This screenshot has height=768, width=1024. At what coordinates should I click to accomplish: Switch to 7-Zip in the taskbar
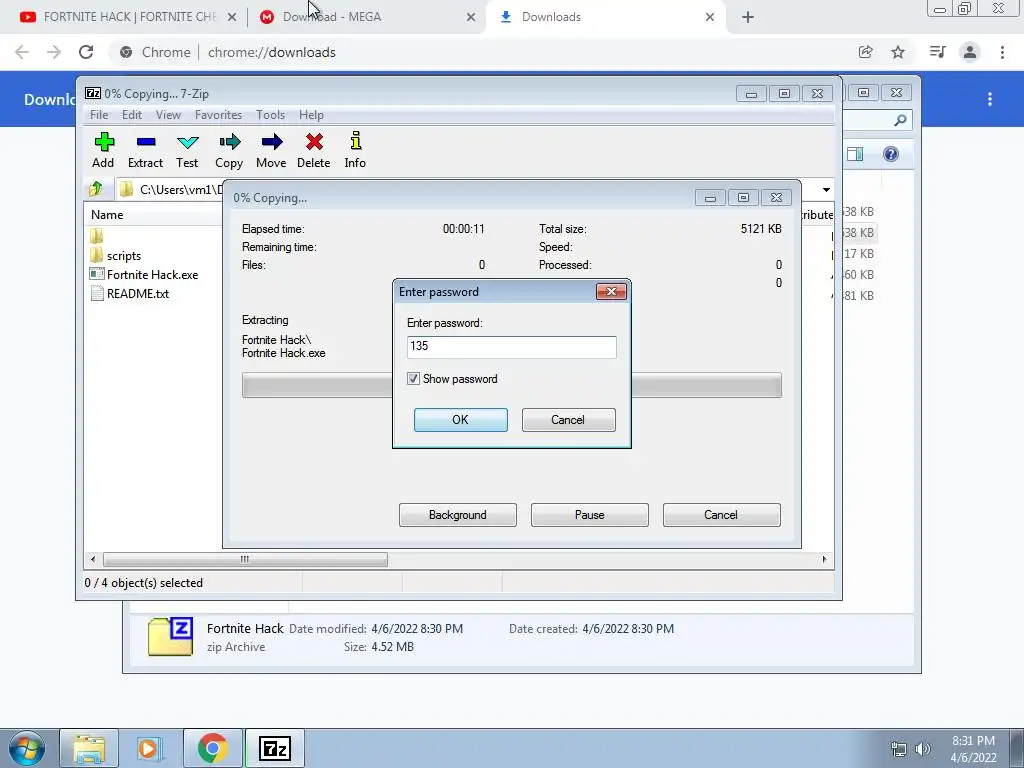pyautogui.click(x=274, y=748)
